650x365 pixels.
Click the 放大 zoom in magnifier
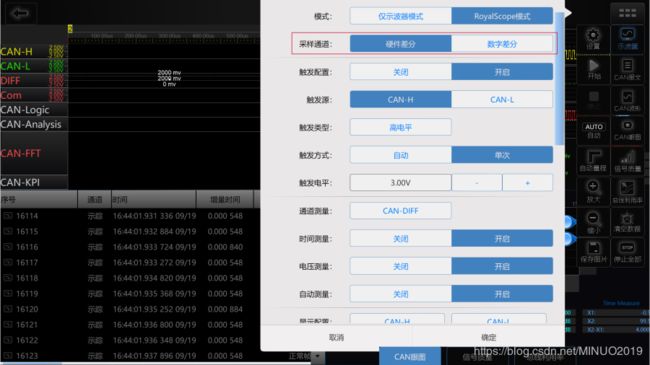(593, 191)
